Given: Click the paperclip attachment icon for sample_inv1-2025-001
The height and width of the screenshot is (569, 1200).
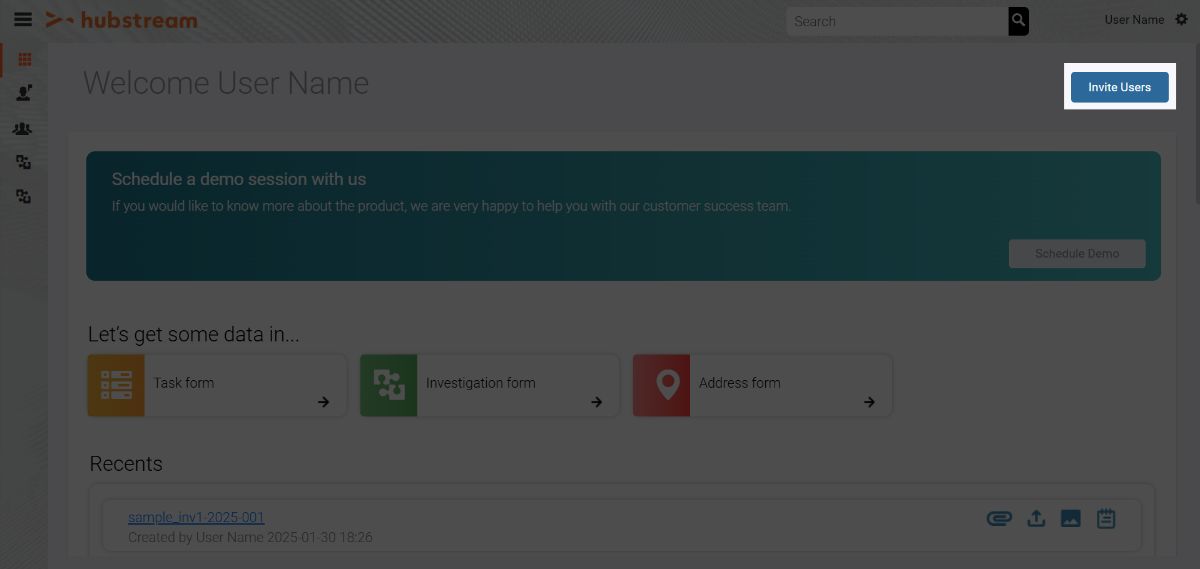Looking at the screenshot, I should [x=999, y=518].
